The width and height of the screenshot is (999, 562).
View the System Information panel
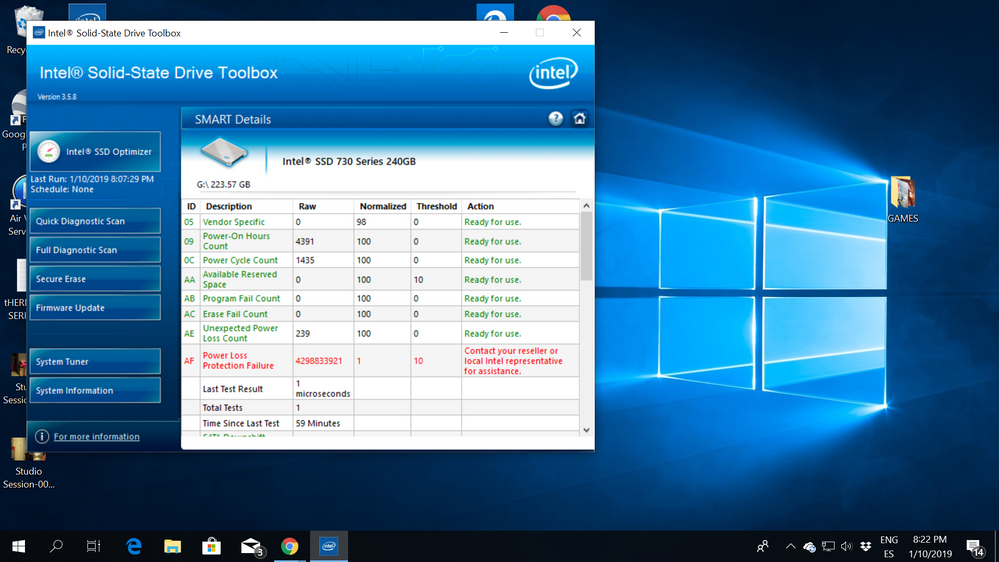[95, 391]
